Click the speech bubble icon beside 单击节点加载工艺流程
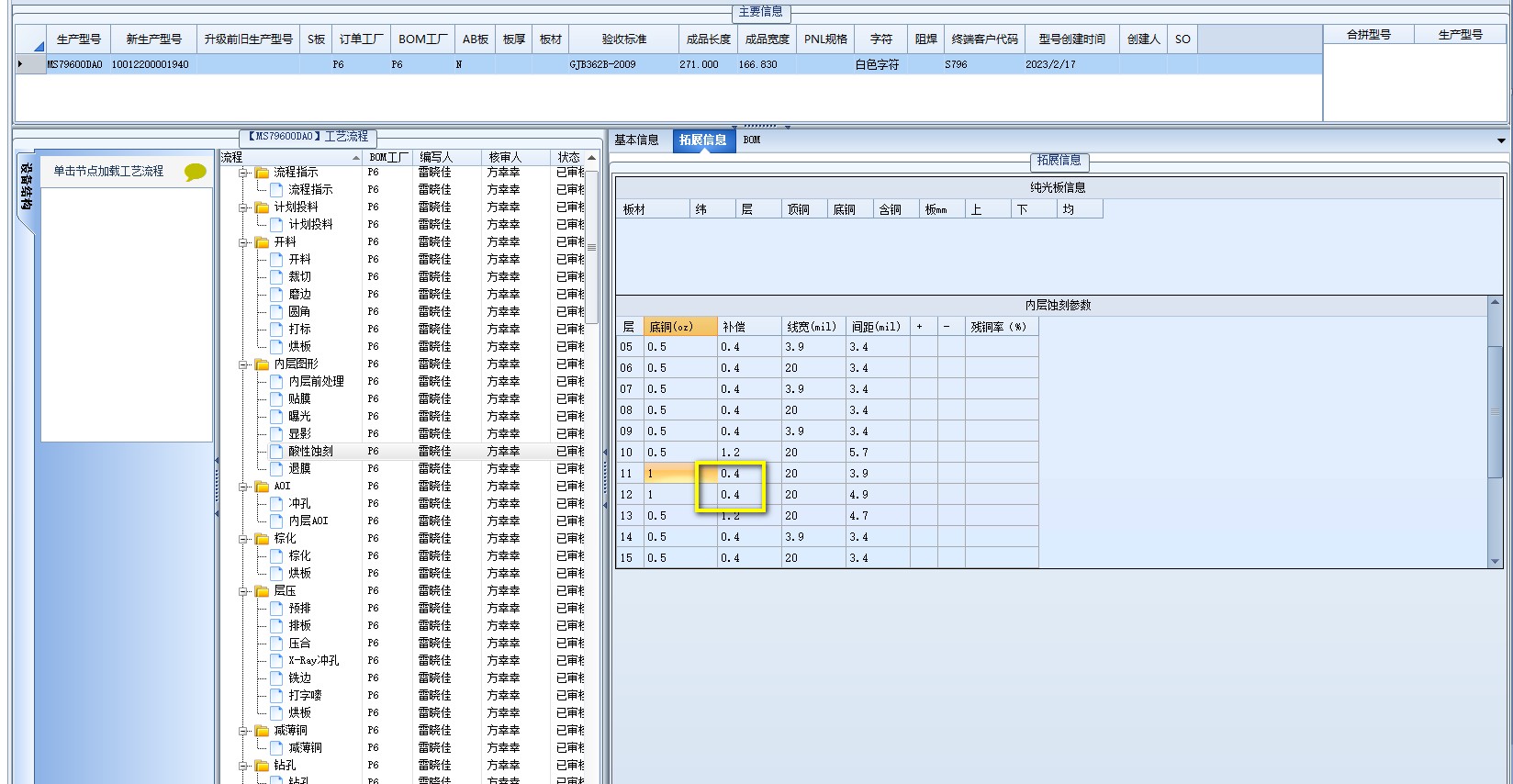Image resolution: width=1513 pixels, height=784 pixels. [195, 172]
